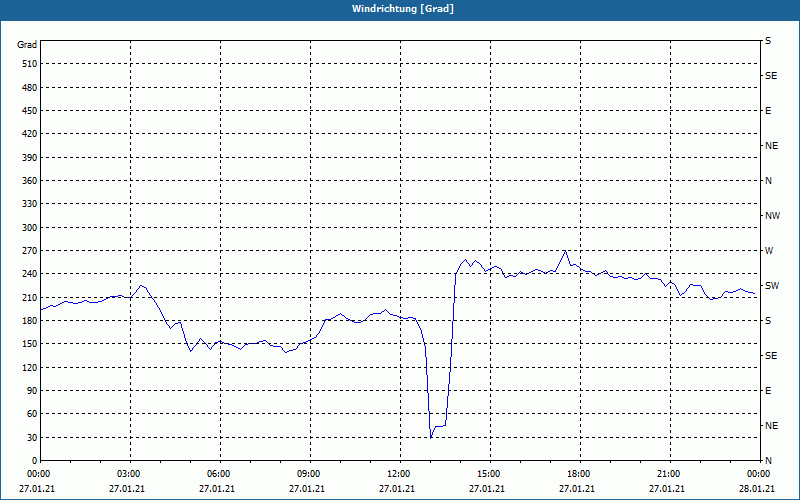Select the 120 y-axis value
The height and width of the screenshot is (500, 800).
(x=30, y=367)
